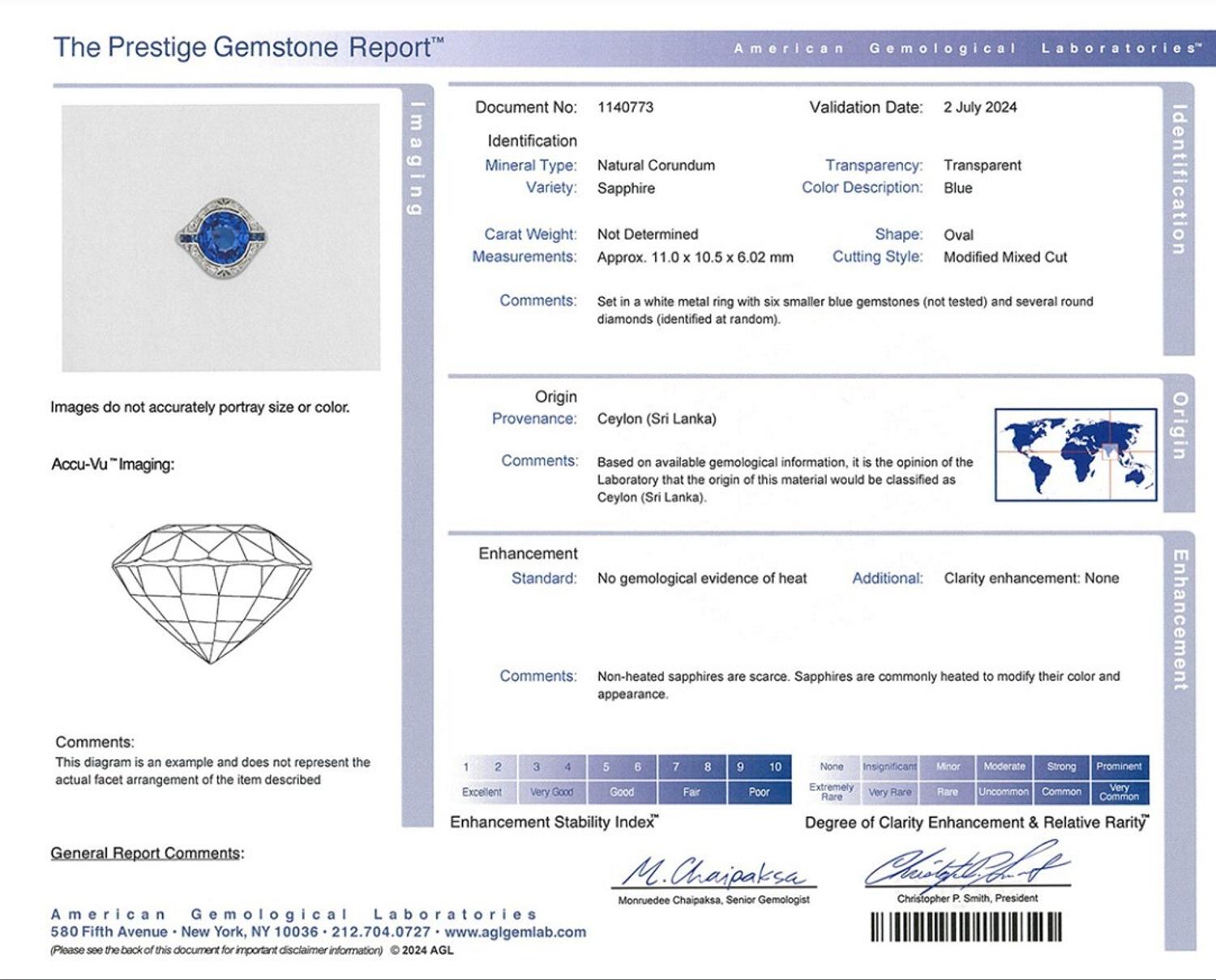Image resolution: width=1216 pixels, height=980 pixels.
Task: Click the 'Extremely Rare' rarity cell
Action: [832, 792]
